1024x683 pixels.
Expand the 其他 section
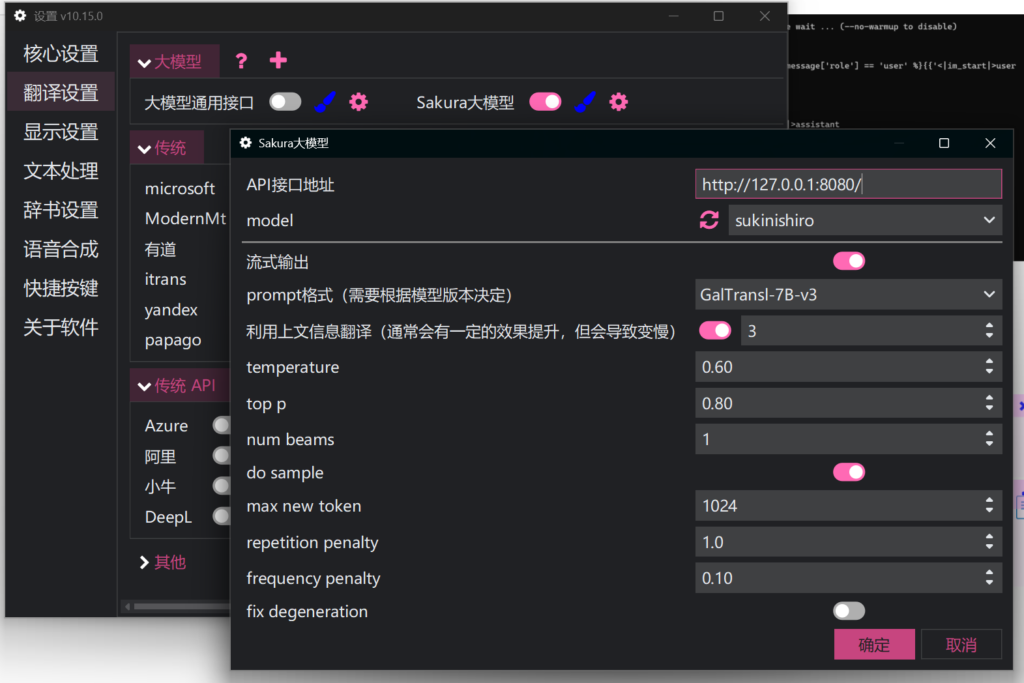(x=163, y=562)
